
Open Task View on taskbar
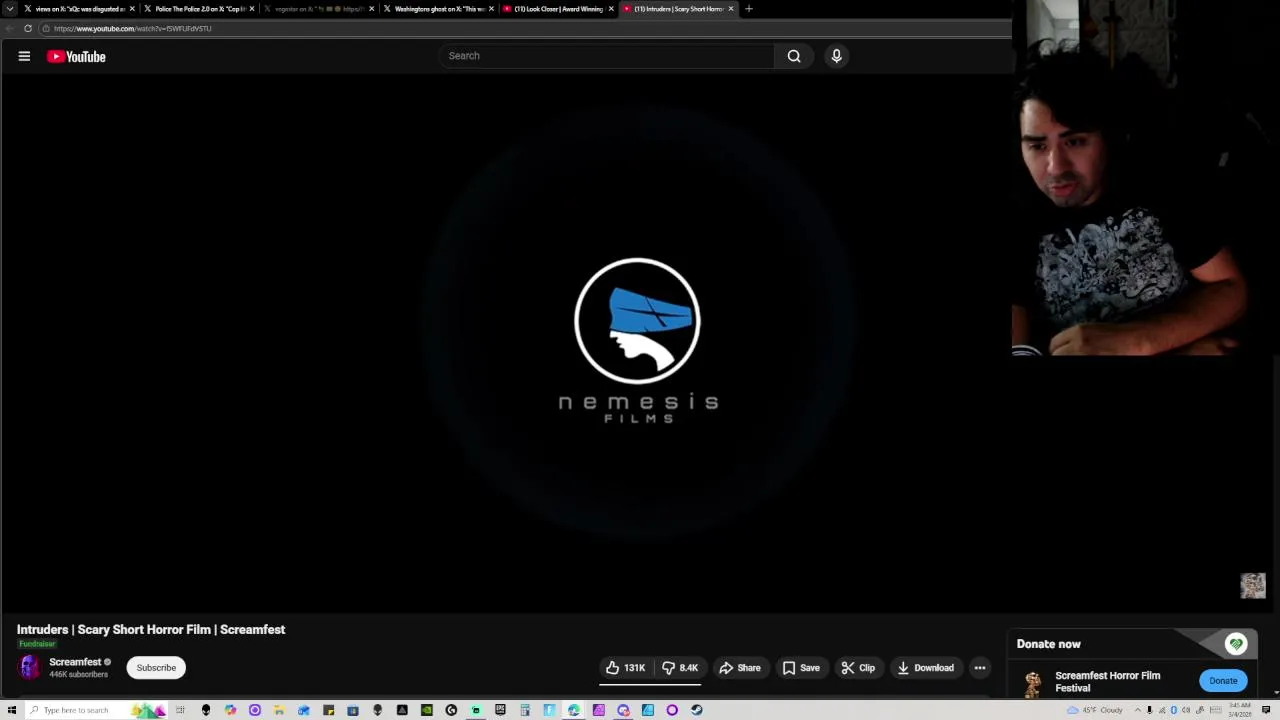[180, 710]
